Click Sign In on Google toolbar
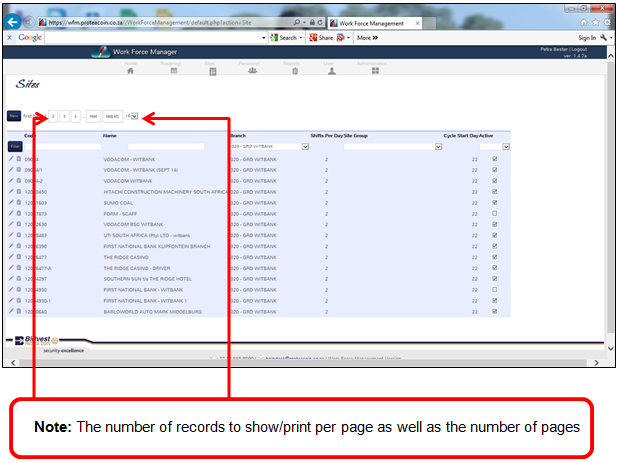The image size is (618, 463). click(587, 38)
